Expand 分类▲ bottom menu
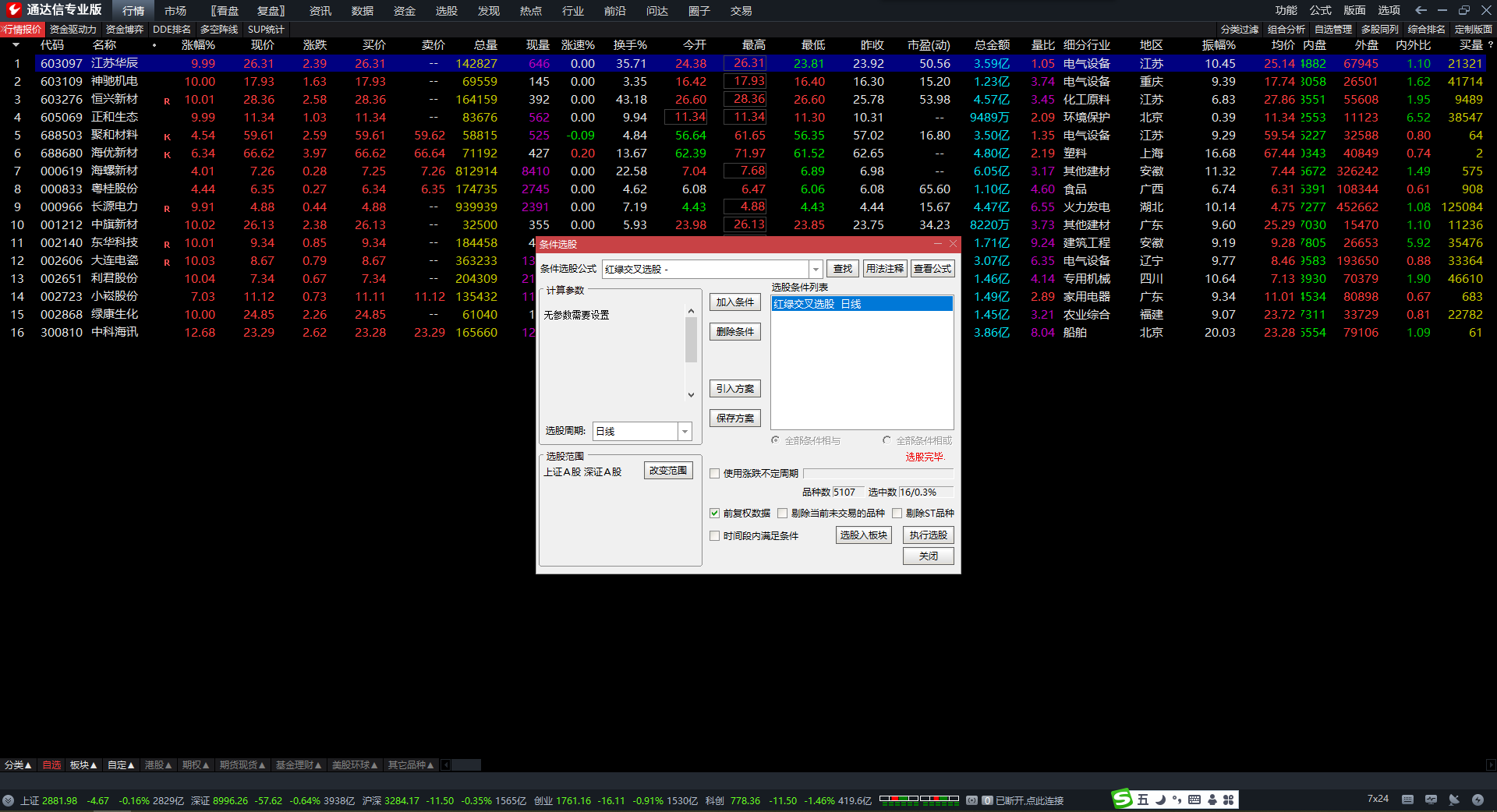Image resolution: width=1497 pixels, height=812 pixels. tap(18, 765)
